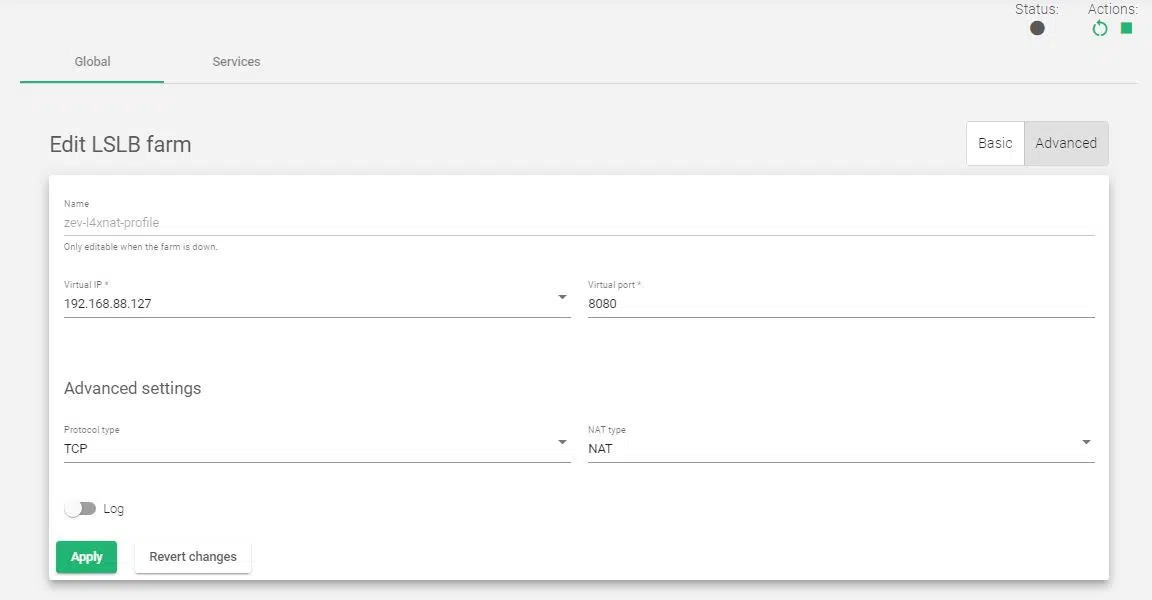Click the Revert changes button
Image resolution: width=1152 pixels, height=600 pixels.
click(193, 557)
